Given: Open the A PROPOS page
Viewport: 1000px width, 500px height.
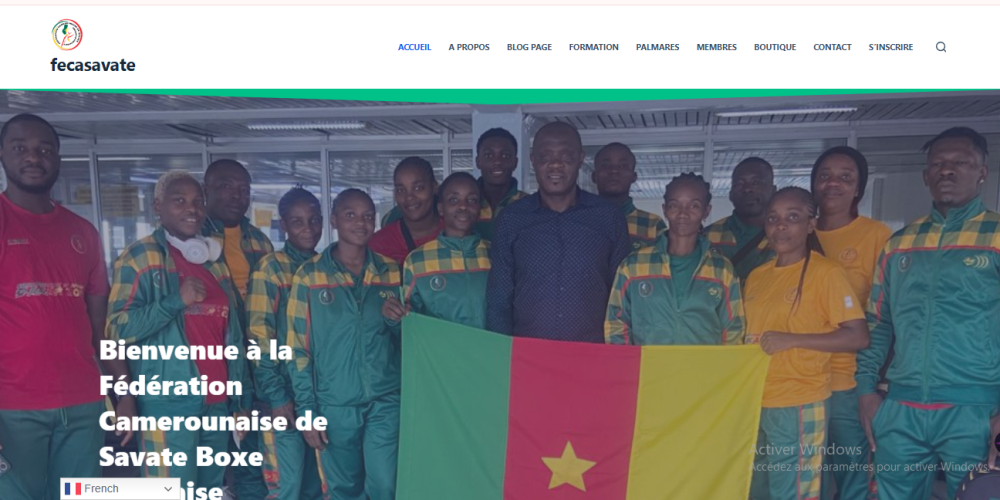Looking at the screenshot, I should point(469,47).
